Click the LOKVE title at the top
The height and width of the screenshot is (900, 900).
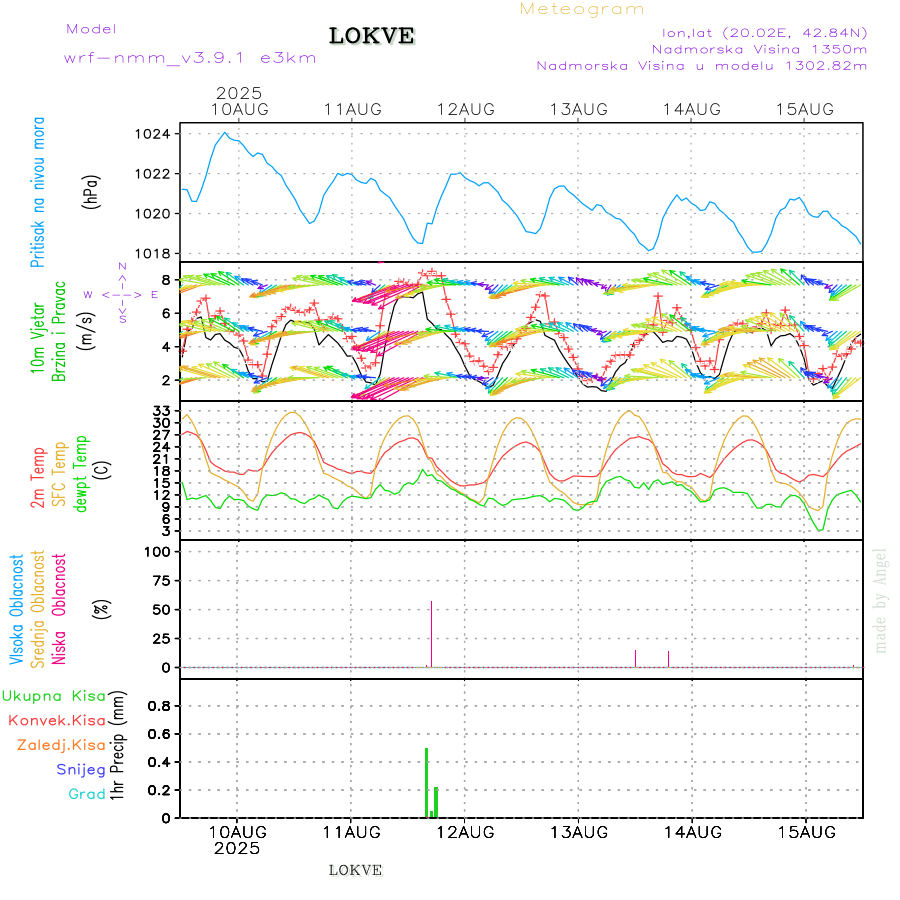pos(371,36)
